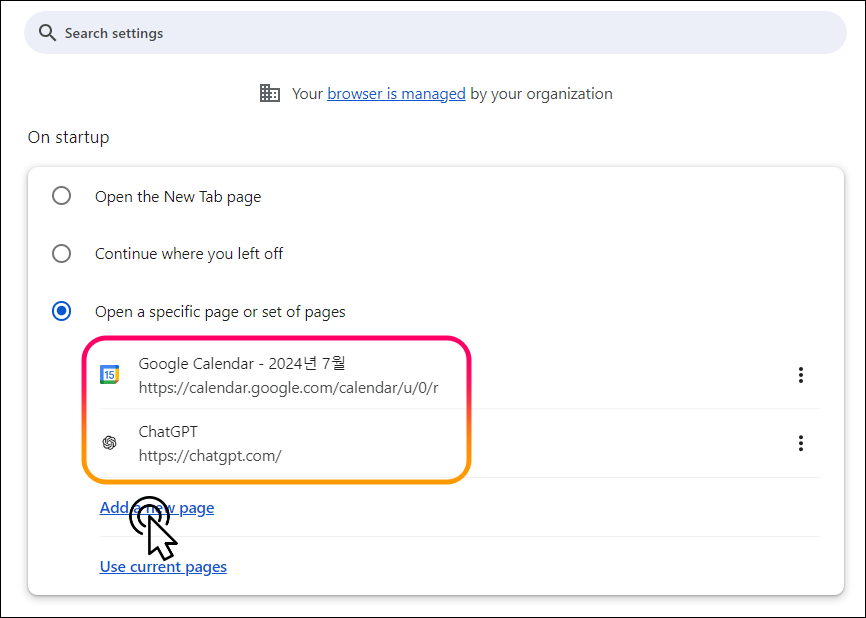Click the ChatGPT page title
This screenshot has height=618, width=866.
point(168,431)
